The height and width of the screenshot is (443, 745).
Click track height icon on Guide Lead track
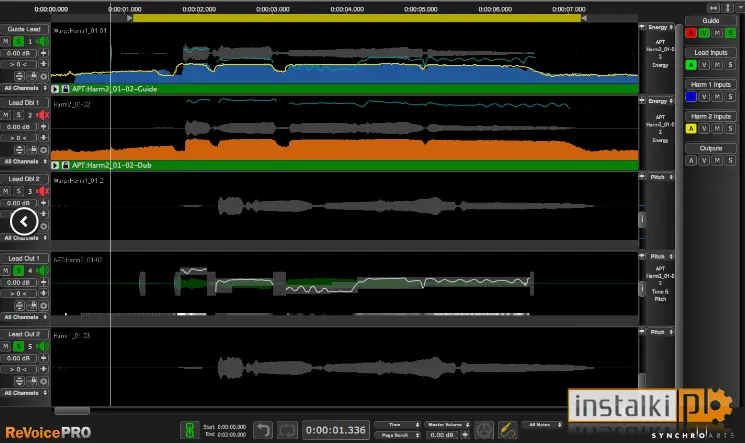(x=19, y=76)
